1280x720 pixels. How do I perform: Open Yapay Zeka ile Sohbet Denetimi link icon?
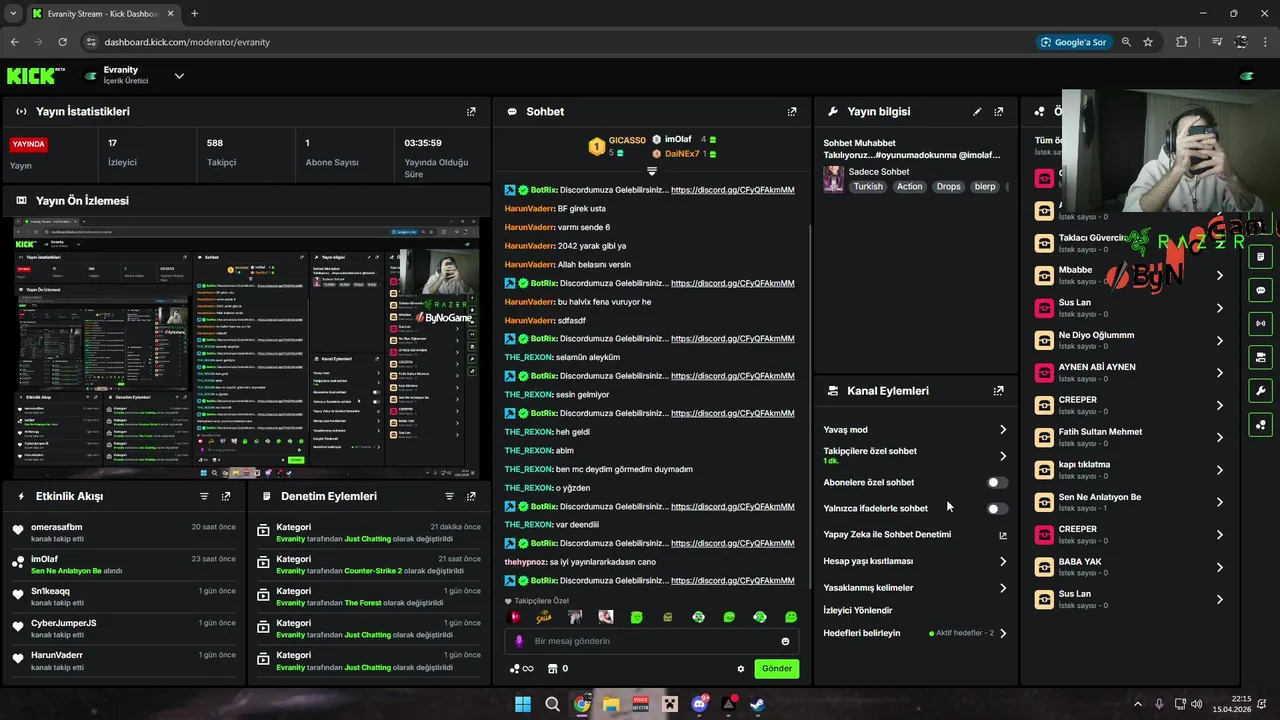pos(1003,535)
